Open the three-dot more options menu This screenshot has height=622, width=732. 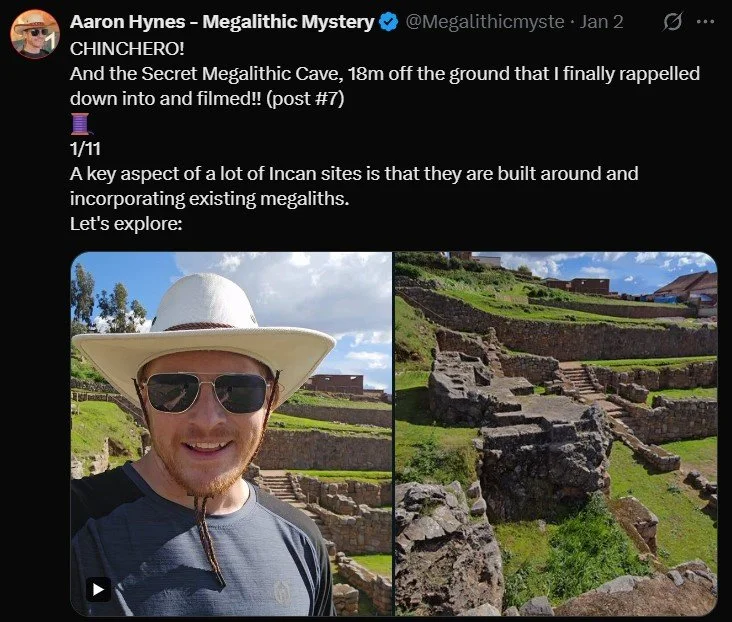click(x=705, y=21)
